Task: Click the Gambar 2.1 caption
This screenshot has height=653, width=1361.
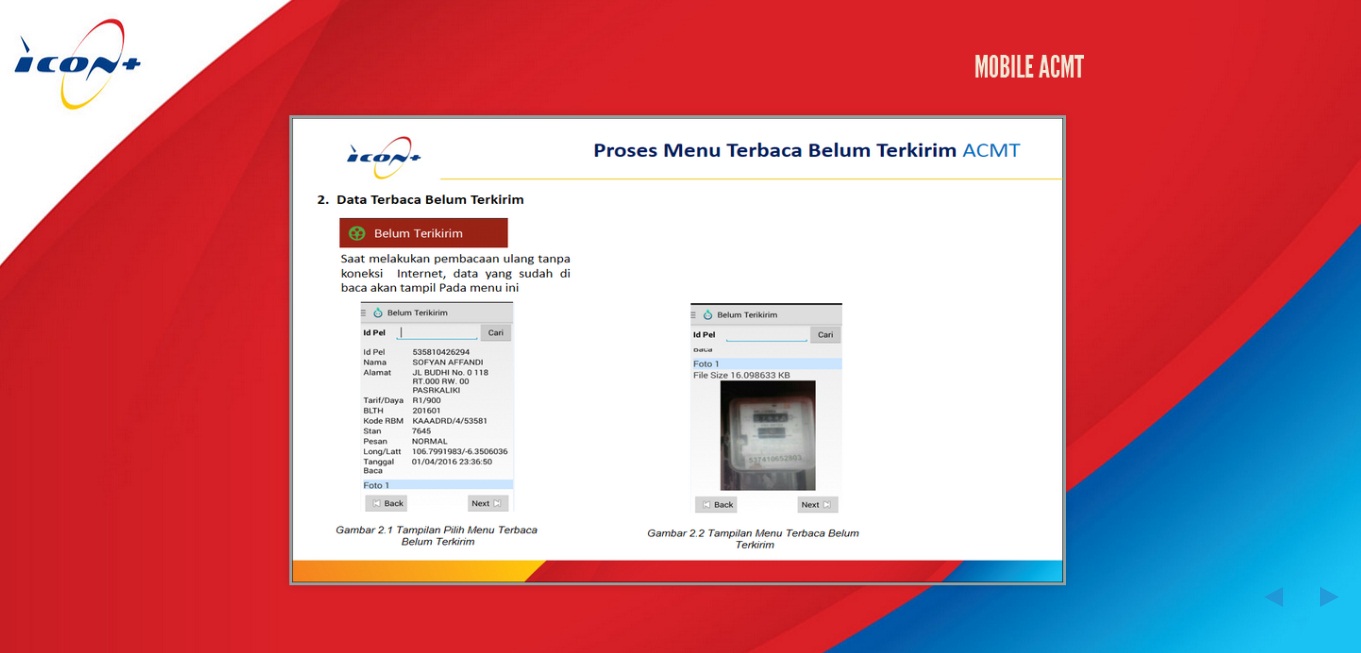Action: point(437,535)
